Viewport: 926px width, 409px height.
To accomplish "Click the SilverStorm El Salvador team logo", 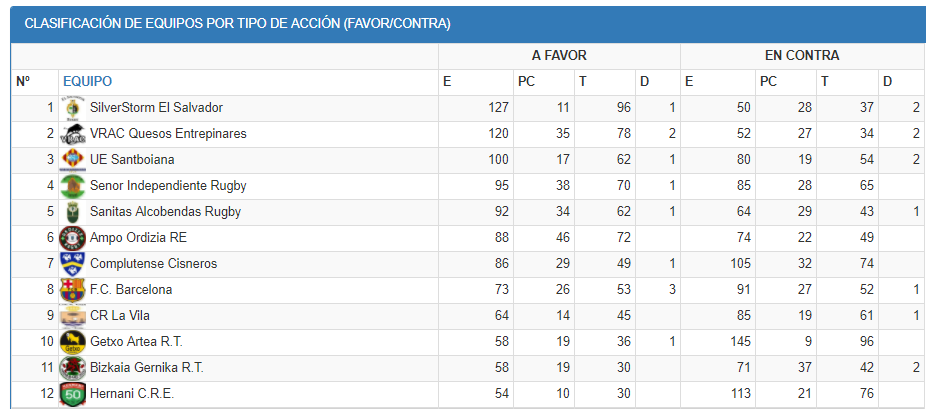I will 72,108.
